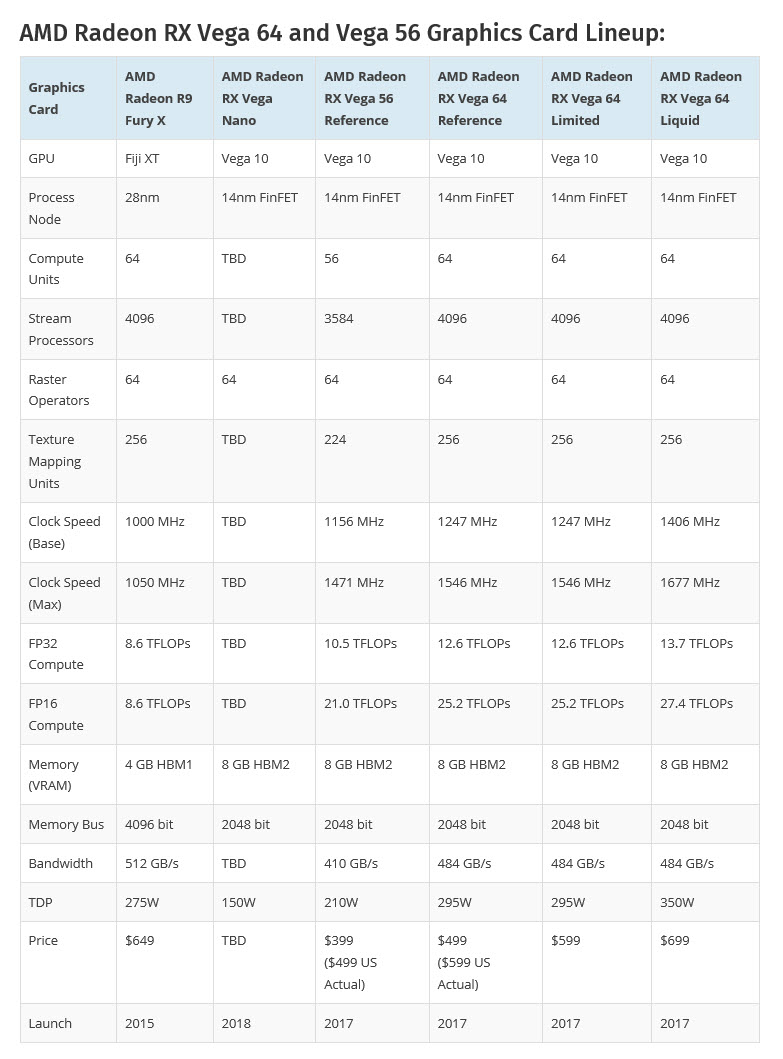Select the RX Vega 56 Reference column header
783x1059 pixels.
[365, 98]
